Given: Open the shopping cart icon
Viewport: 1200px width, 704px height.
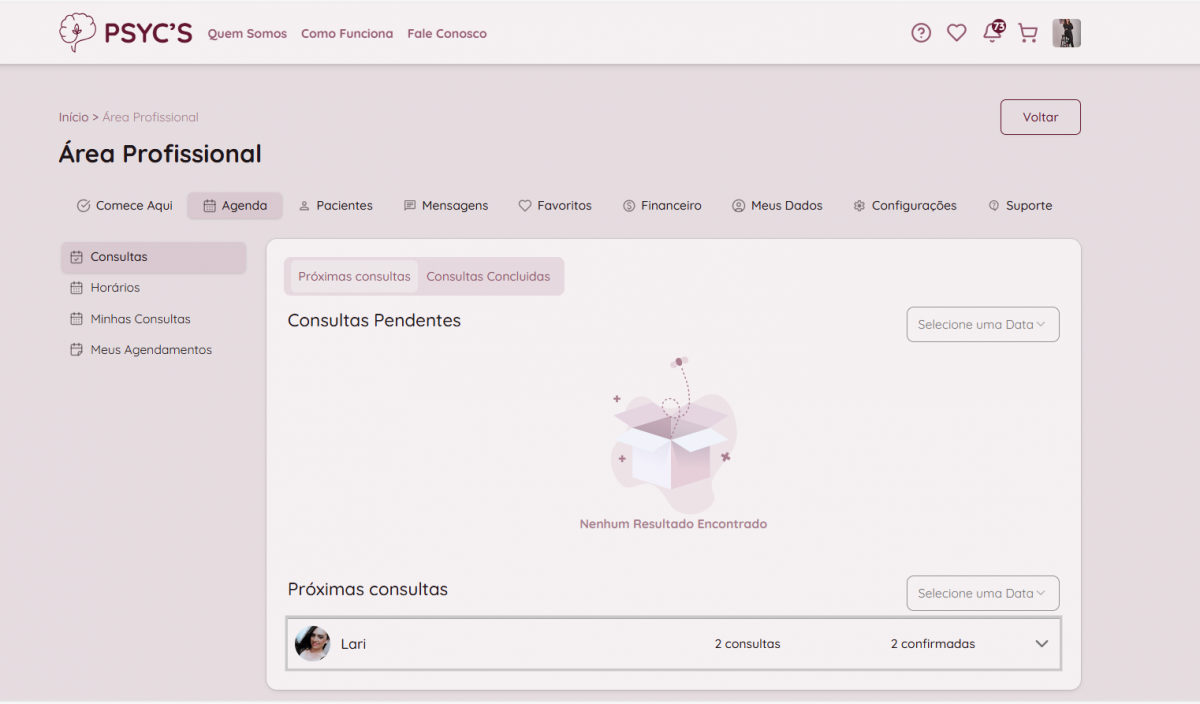Looking at the screenshot, I should pos(1027,33).
